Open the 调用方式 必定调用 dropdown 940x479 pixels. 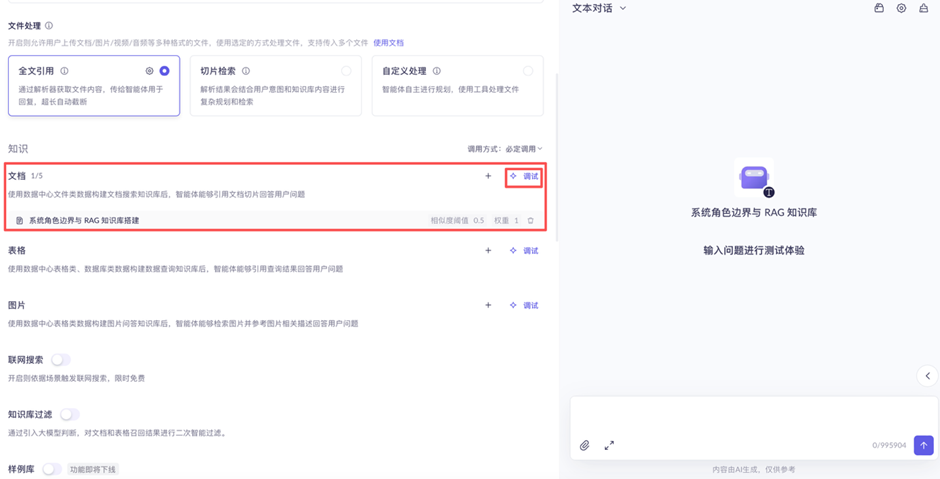tap(505, 149)
